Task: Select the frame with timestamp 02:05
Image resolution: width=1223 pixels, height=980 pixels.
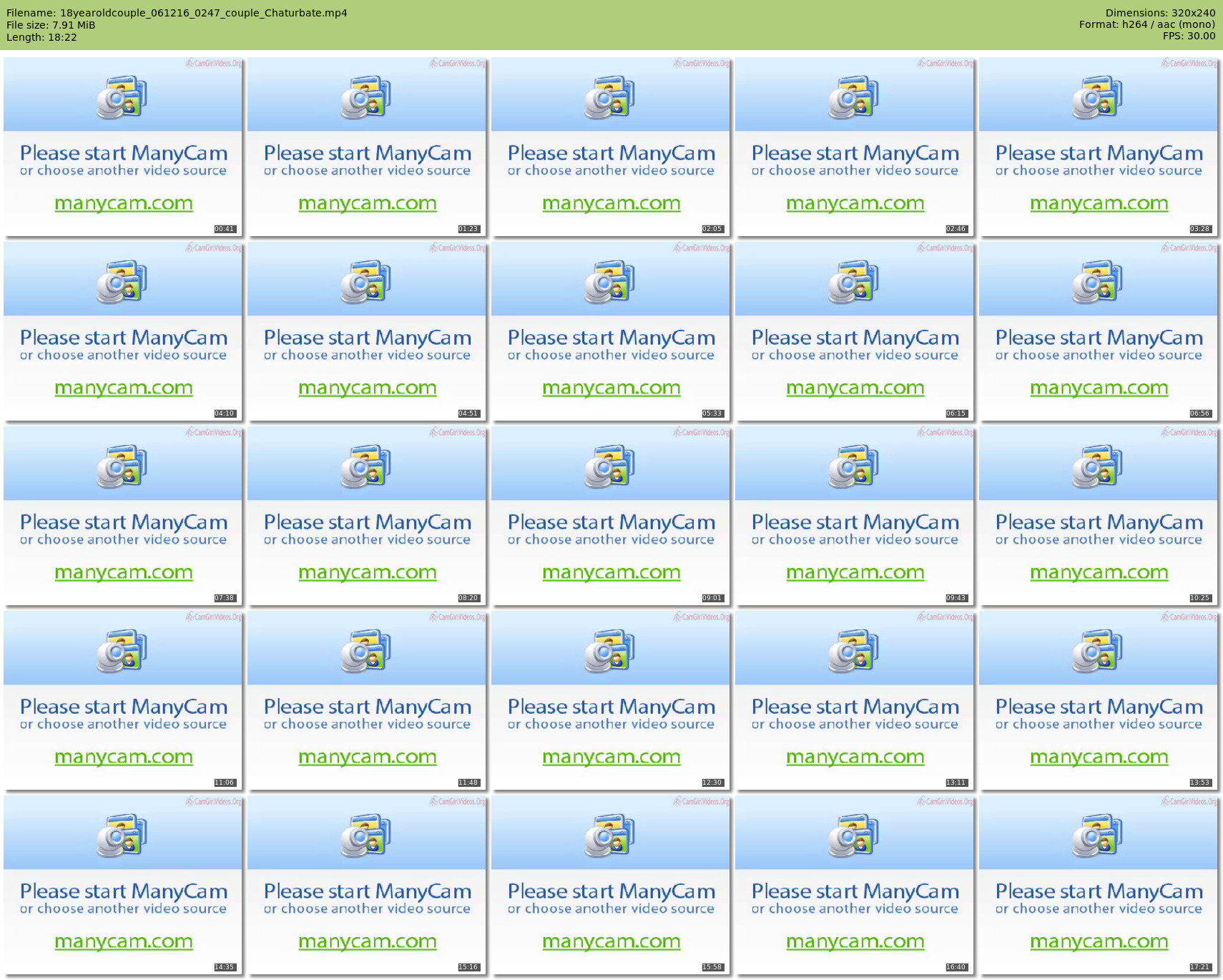Action: pos(611,147)
